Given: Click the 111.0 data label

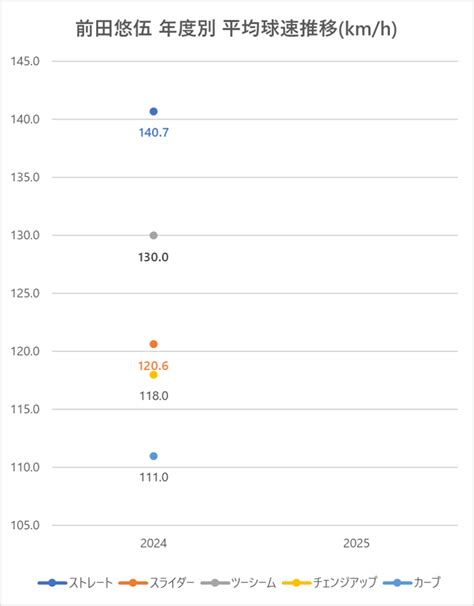Looking at the screenshot, I should (153, 477).
